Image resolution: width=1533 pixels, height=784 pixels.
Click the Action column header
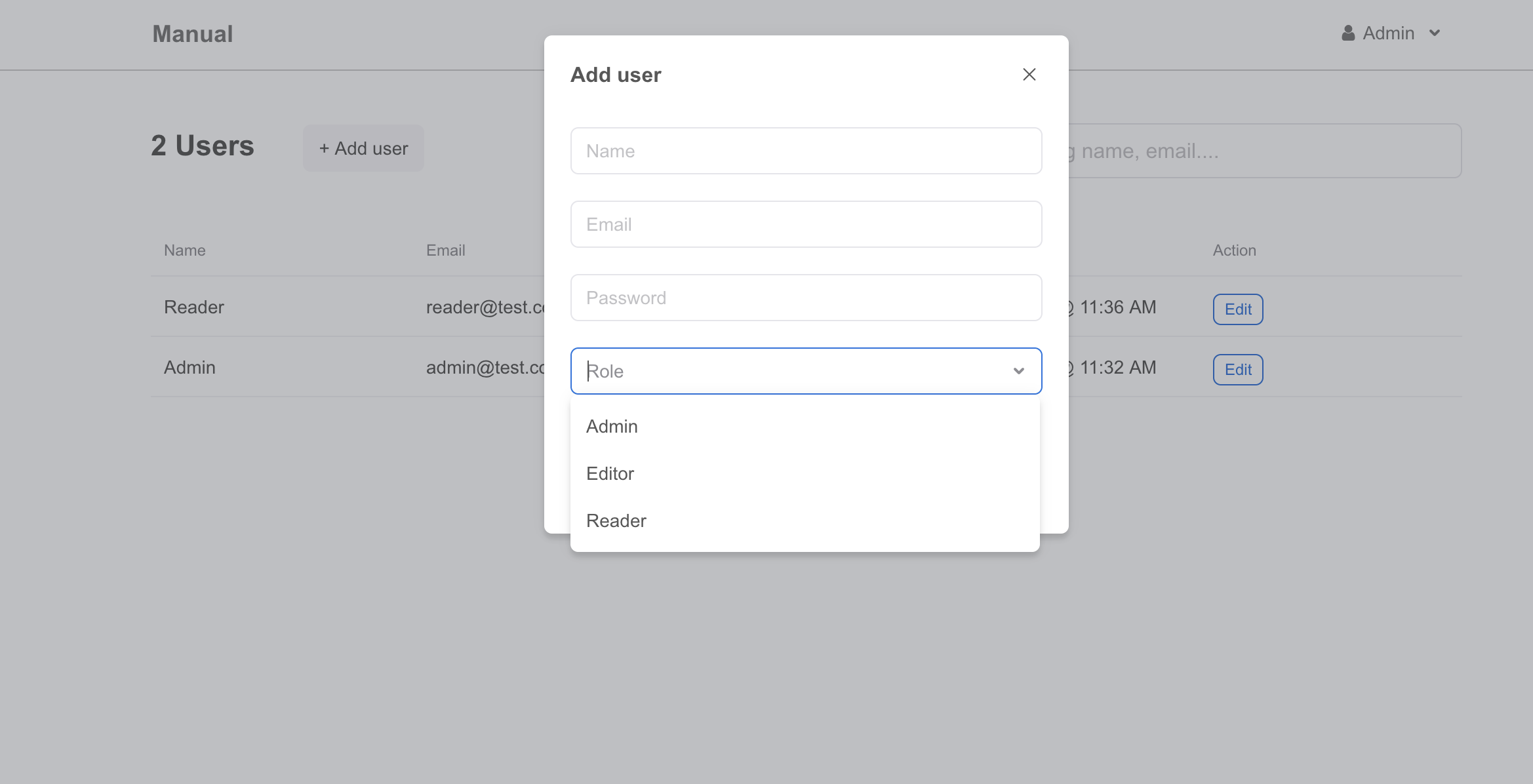(x=1234, y=250)
